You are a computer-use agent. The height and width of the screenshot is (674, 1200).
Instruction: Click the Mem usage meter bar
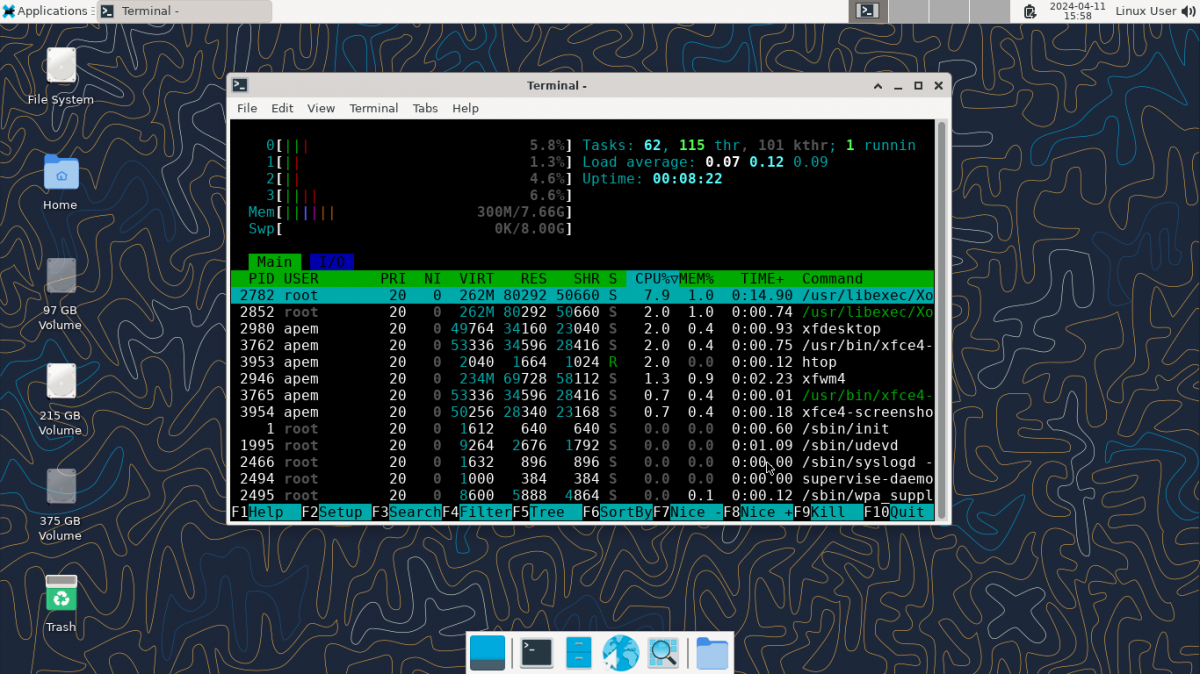coord(410,212)
